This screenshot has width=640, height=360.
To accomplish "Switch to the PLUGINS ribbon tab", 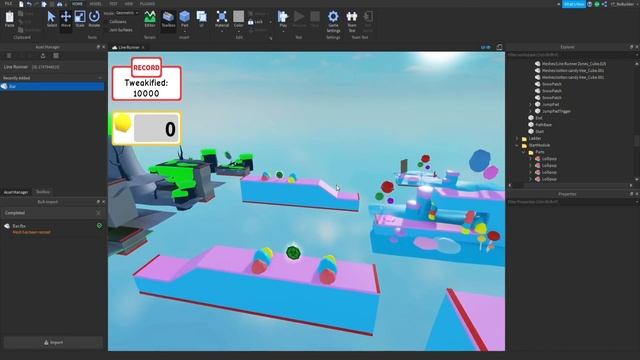I will coord(147,4).
